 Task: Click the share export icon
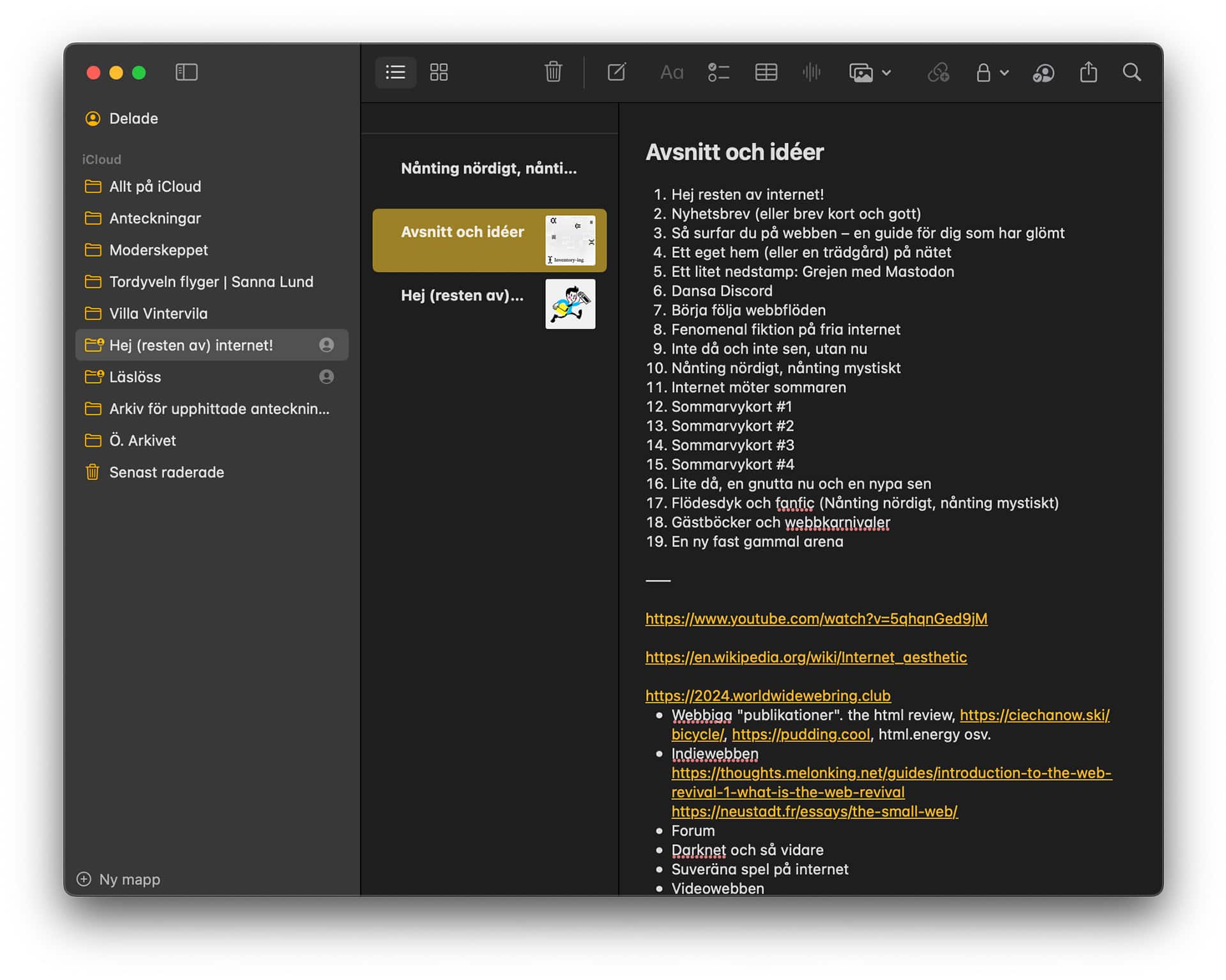(x=1088, y=73)
